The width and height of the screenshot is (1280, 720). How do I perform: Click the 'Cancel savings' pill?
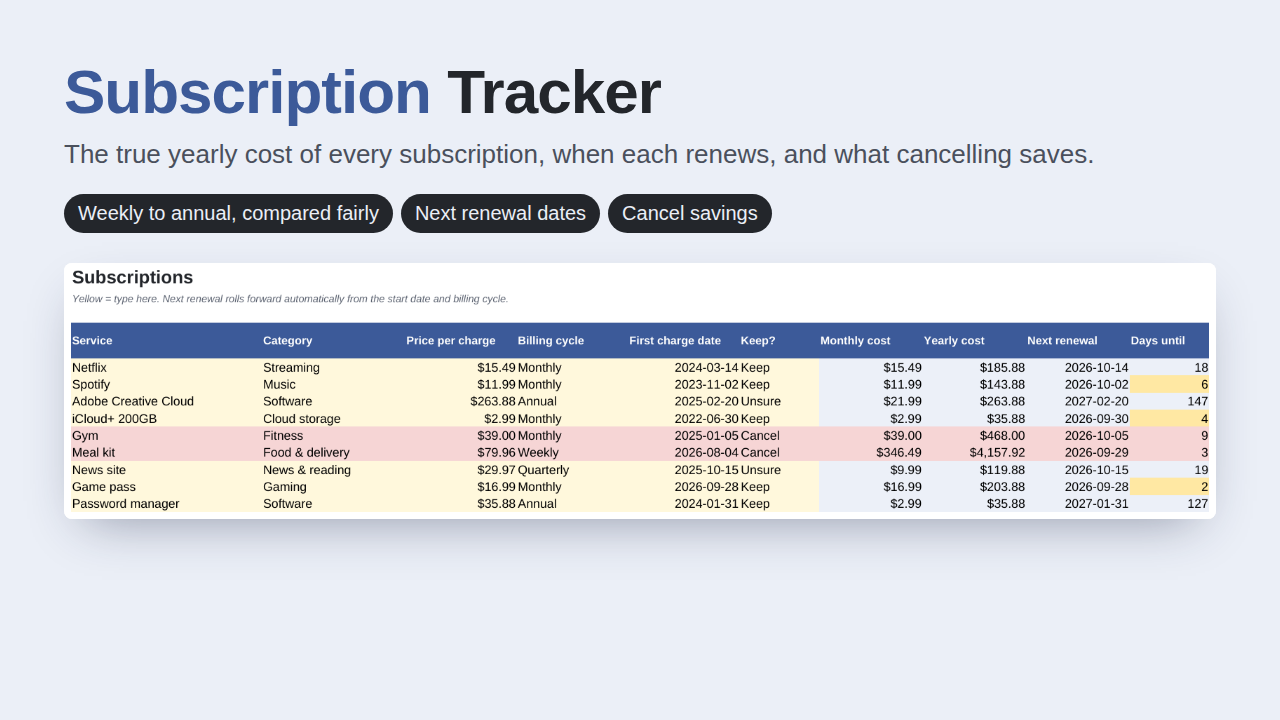pyautogui.click(x=690, y=213)
